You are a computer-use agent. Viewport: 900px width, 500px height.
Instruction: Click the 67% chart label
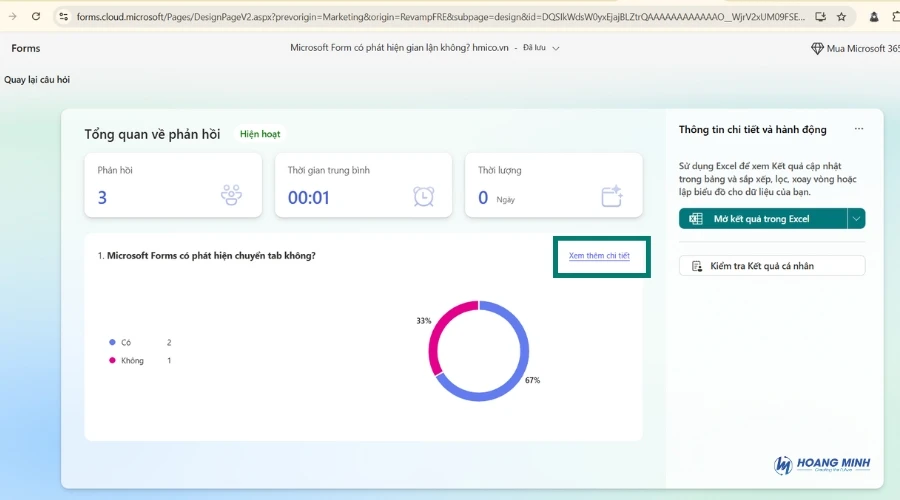532,380
